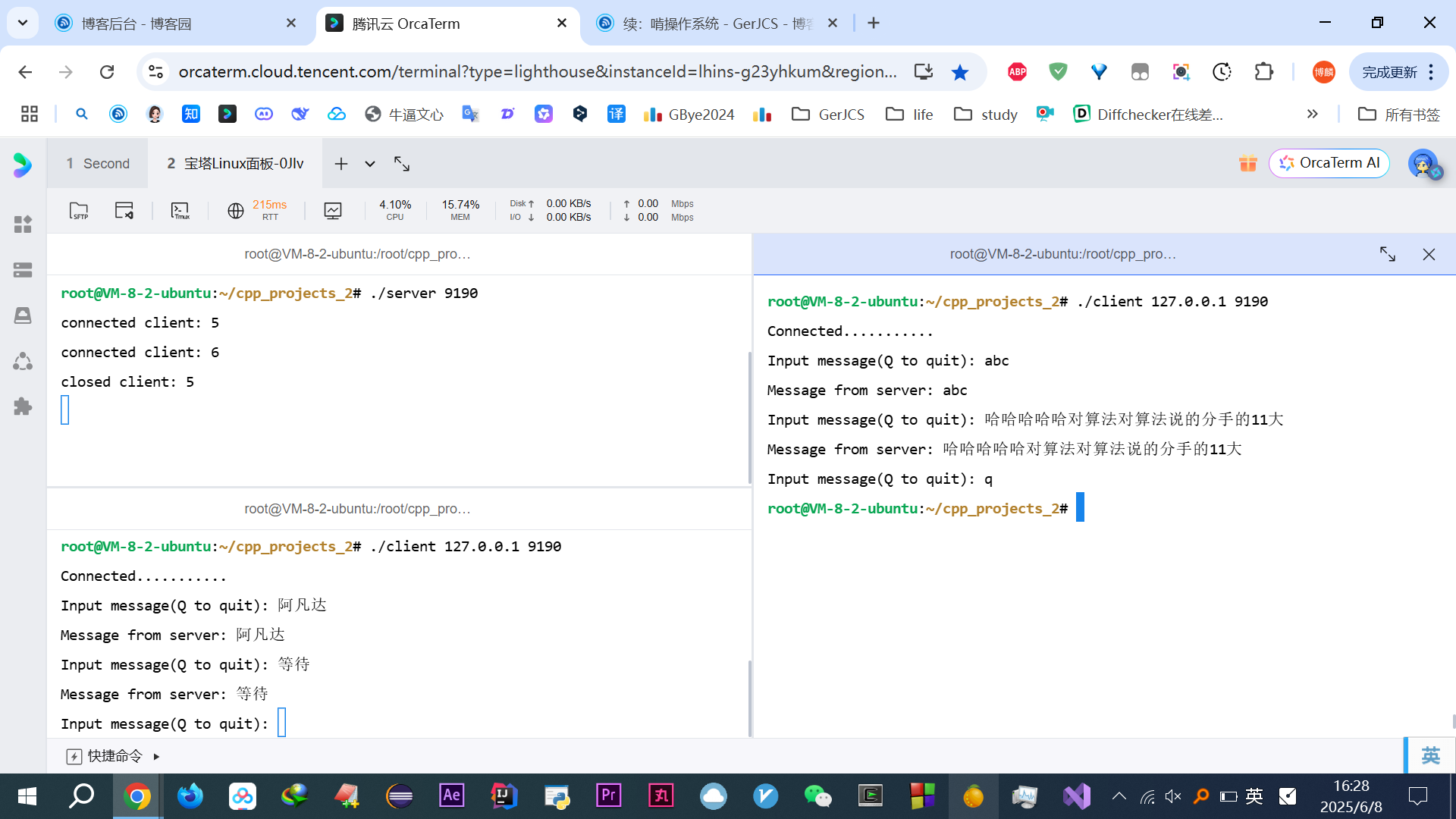1456x819 pixels.
Task: Toggle fullscreen for the terminal tabs
Action: pos(402,164)
